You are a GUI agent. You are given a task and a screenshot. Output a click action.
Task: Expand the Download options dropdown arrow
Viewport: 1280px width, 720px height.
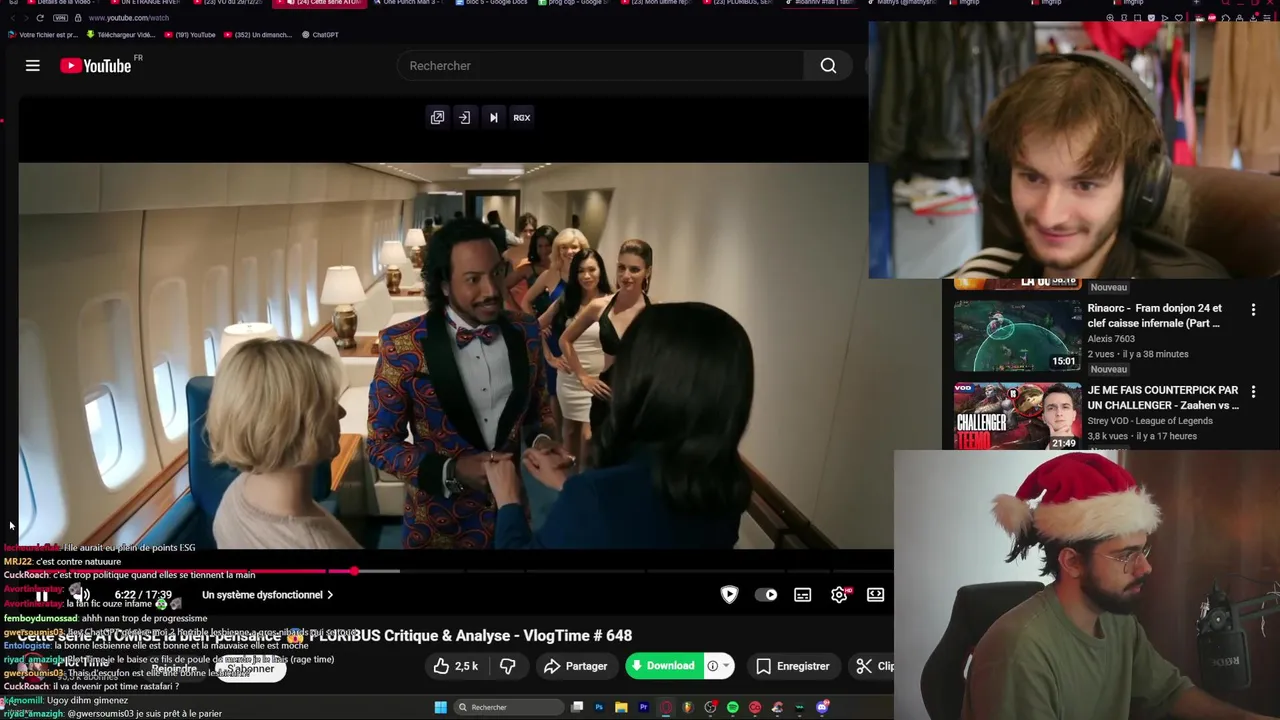pyautogui.click(x=727, y=666)
